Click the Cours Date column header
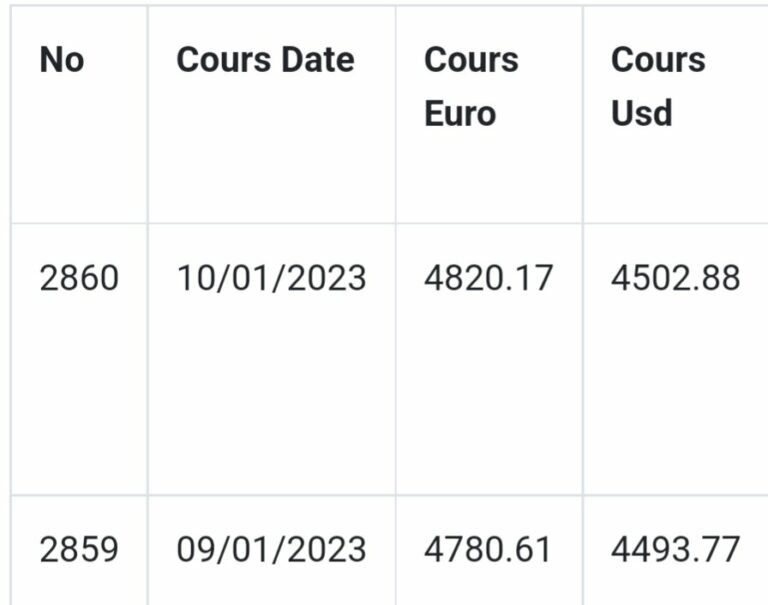768x605 pixels. coord(265,60)
